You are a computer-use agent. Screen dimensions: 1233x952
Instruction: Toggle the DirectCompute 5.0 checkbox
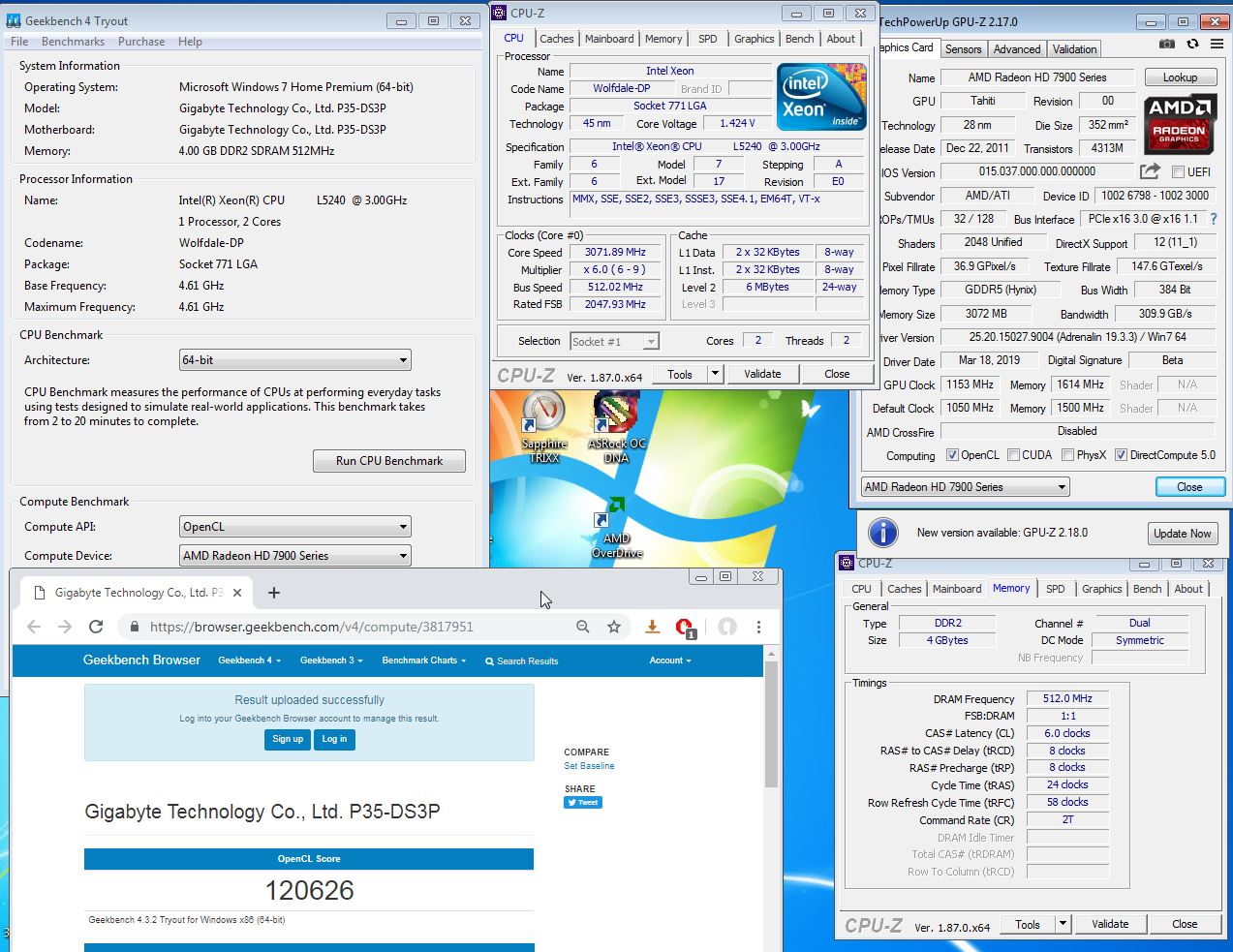pos(1121,455)
